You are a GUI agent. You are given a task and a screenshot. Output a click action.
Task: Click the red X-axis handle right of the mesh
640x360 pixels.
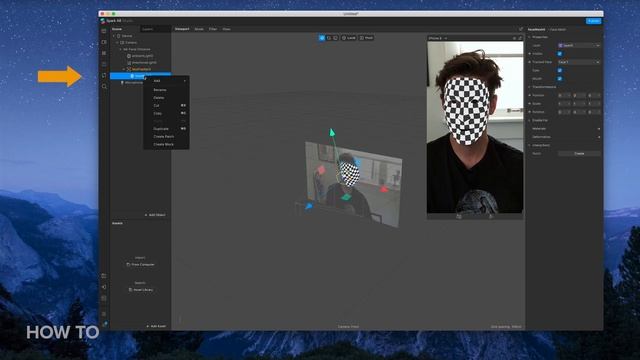(384, 189)
